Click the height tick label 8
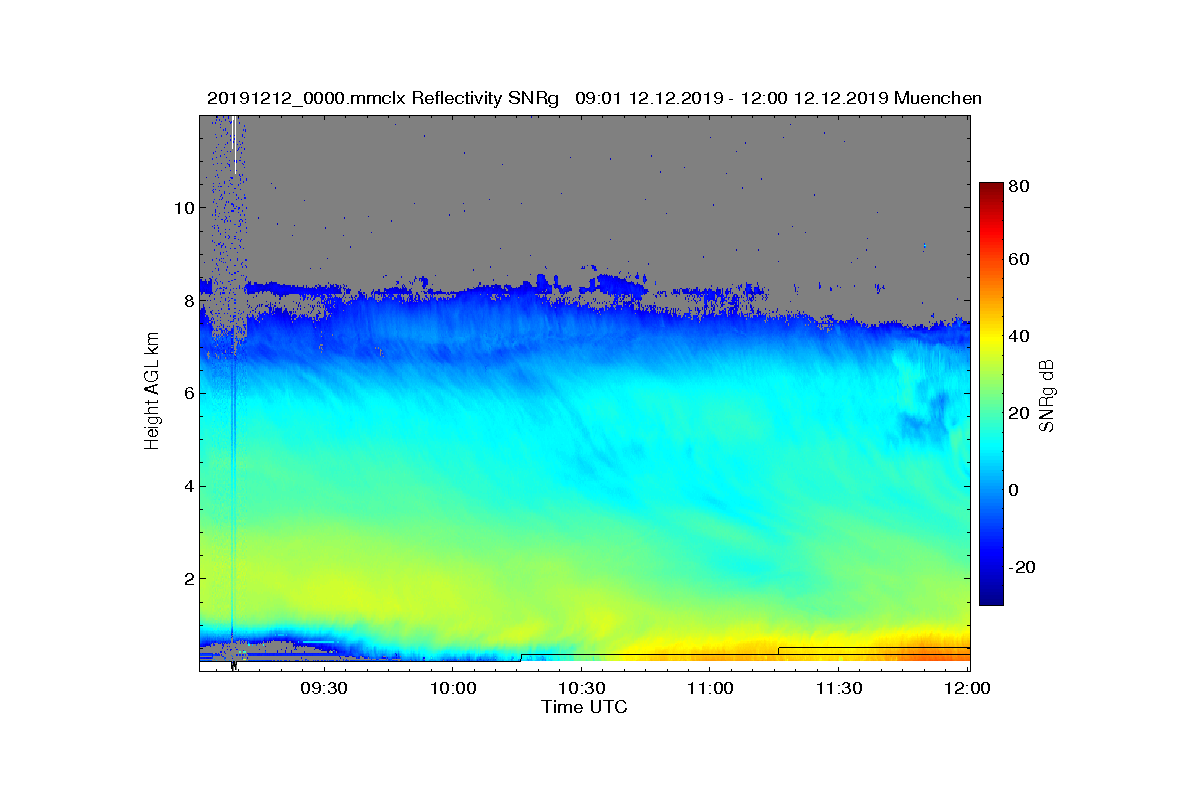1200x800 pixels. point(188,301)
